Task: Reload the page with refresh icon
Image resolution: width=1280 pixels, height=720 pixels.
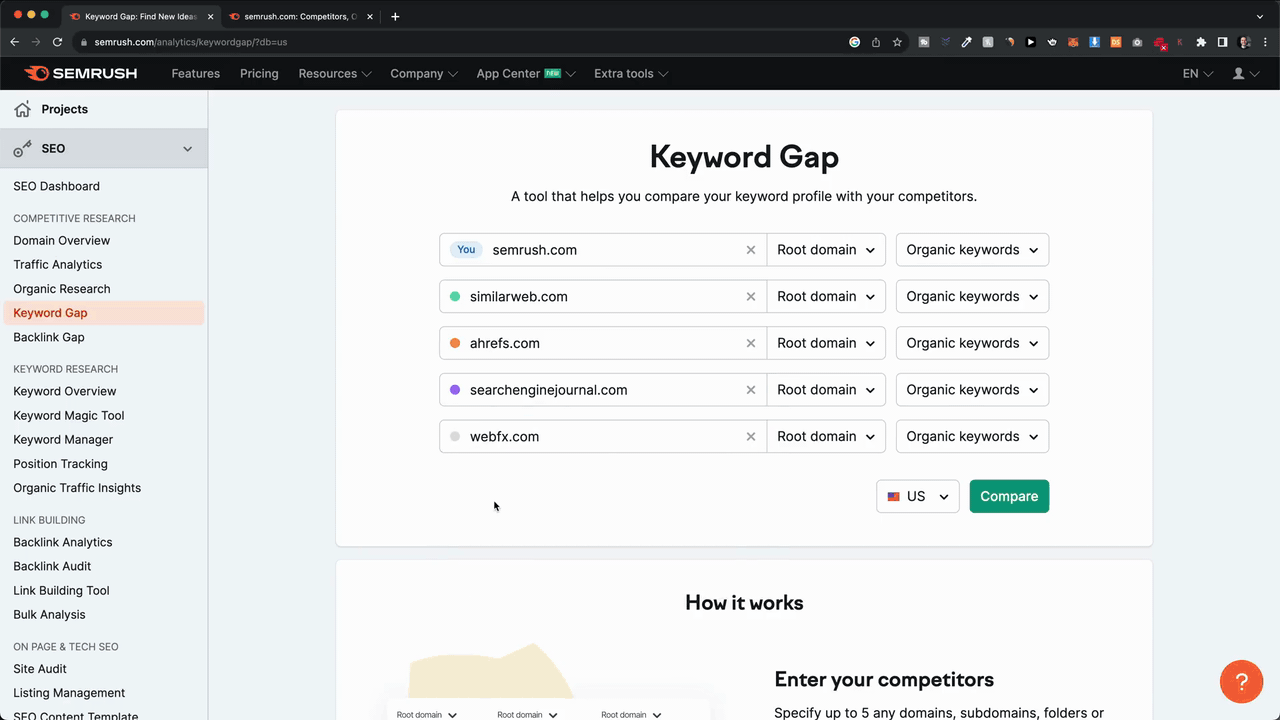Action: (57, 42)
